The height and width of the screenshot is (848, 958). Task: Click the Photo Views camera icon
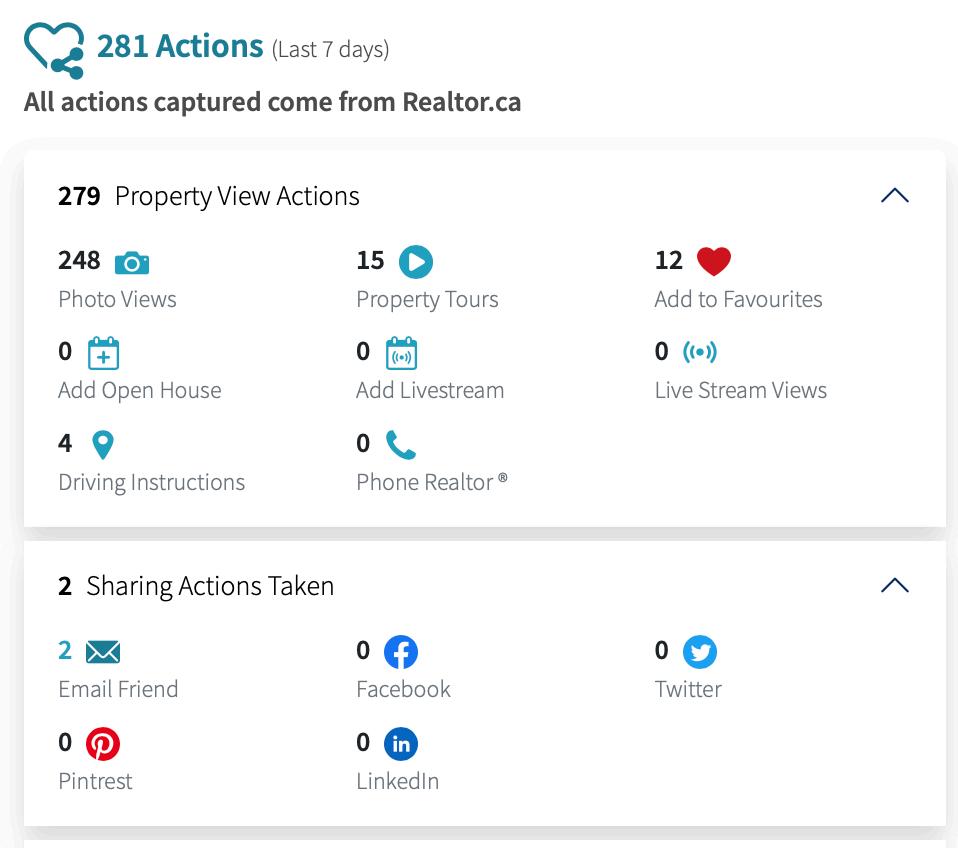pos(132,263)
